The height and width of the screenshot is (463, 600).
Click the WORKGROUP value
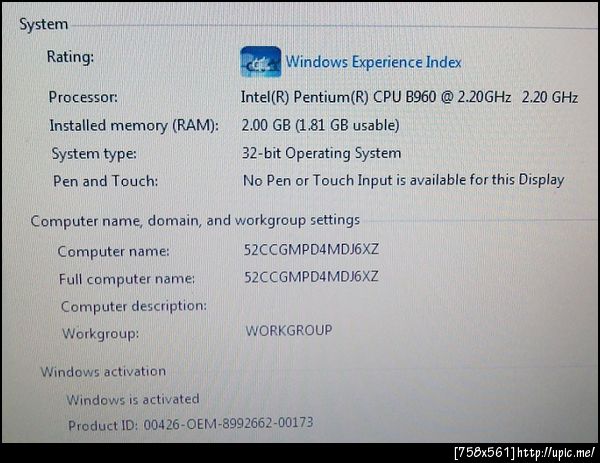(x=289, y=330)
